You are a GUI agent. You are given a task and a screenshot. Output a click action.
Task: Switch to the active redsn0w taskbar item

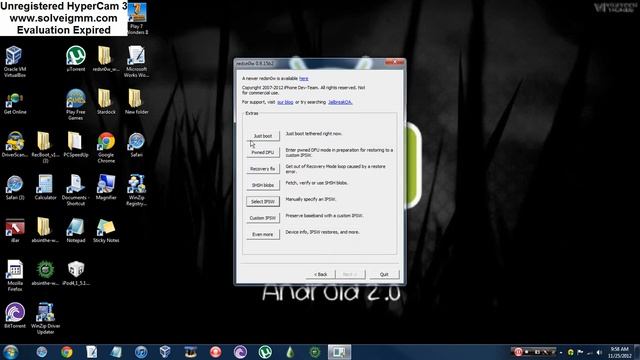coord(339,352)
